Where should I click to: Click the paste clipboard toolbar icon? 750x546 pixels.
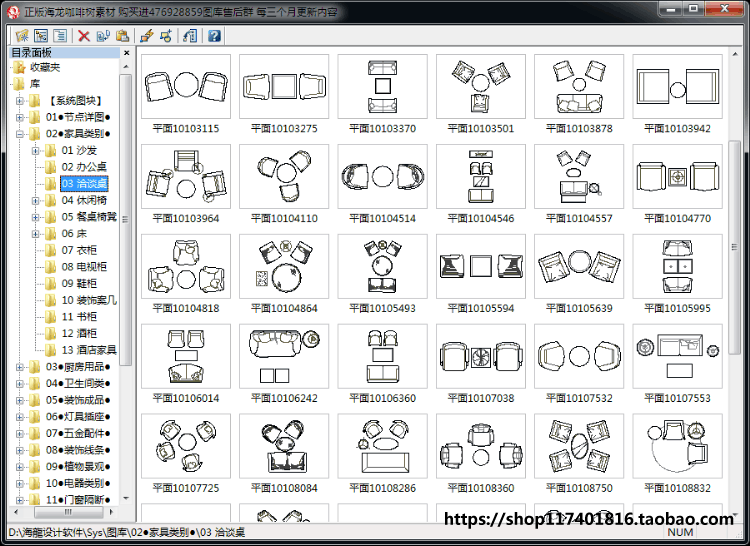click(122, 35)
